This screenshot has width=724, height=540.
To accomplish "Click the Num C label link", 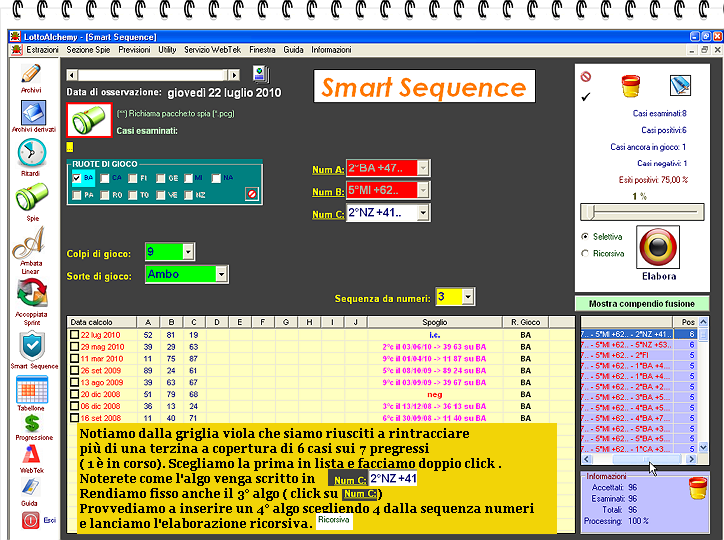I will [x=328, y=215].
